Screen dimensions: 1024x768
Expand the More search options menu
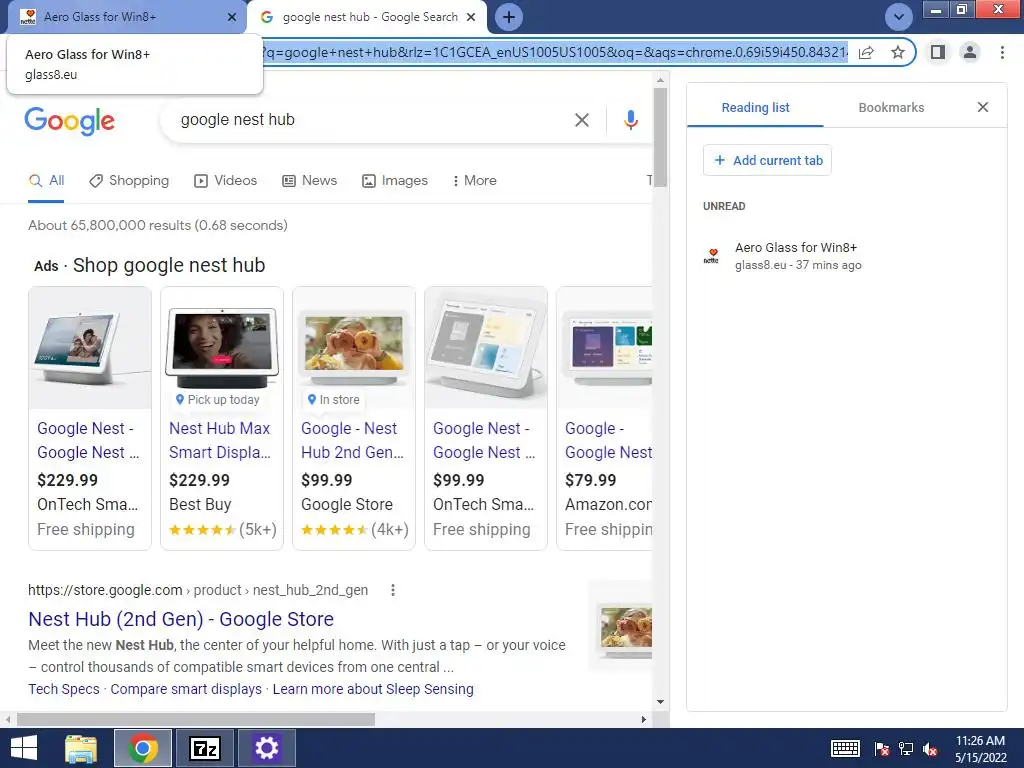[x=475, y=181]
